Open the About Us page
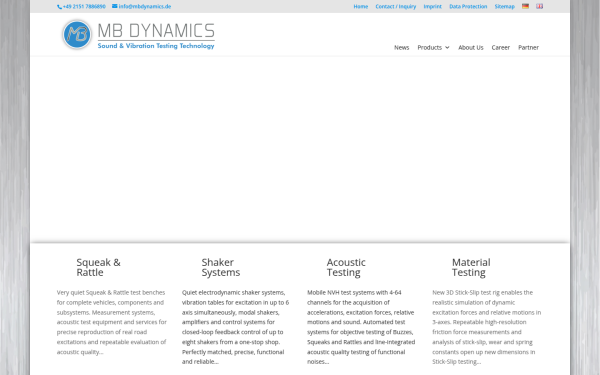Viewport: 600px width, 375px height. pos(471,47)
